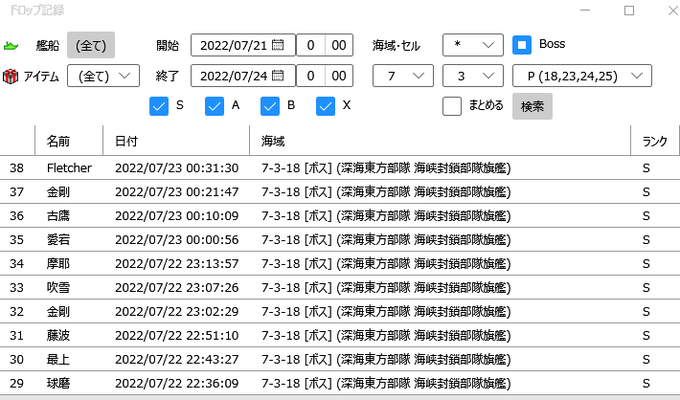Click the end minute field
680x400 pixels.
point(339,76)
